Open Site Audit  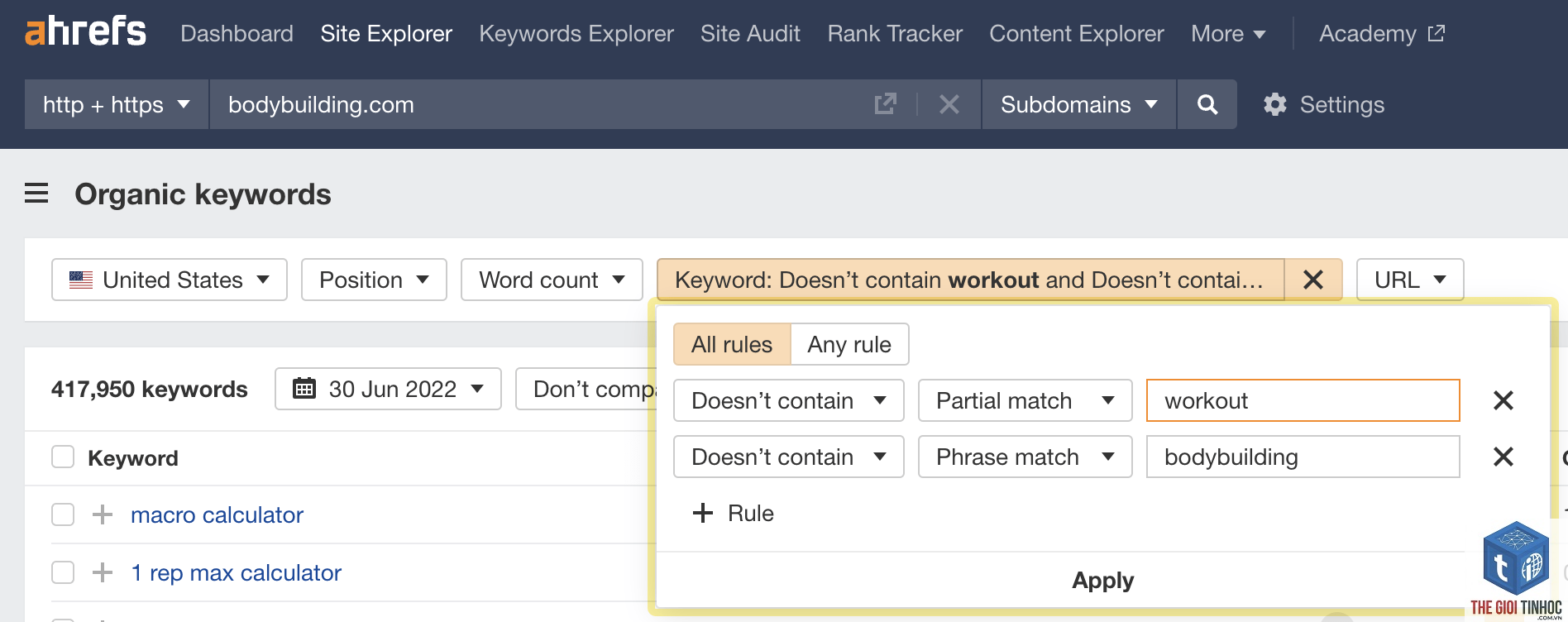(750, 33)
